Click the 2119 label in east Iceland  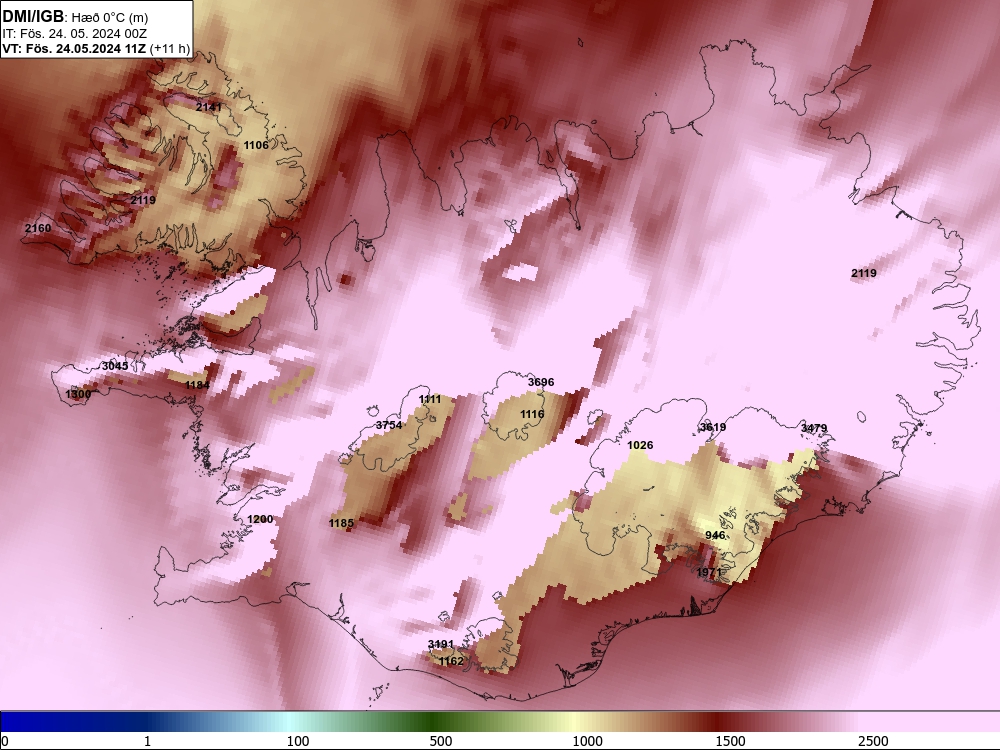pyautogui.click(x=864, y=274)
